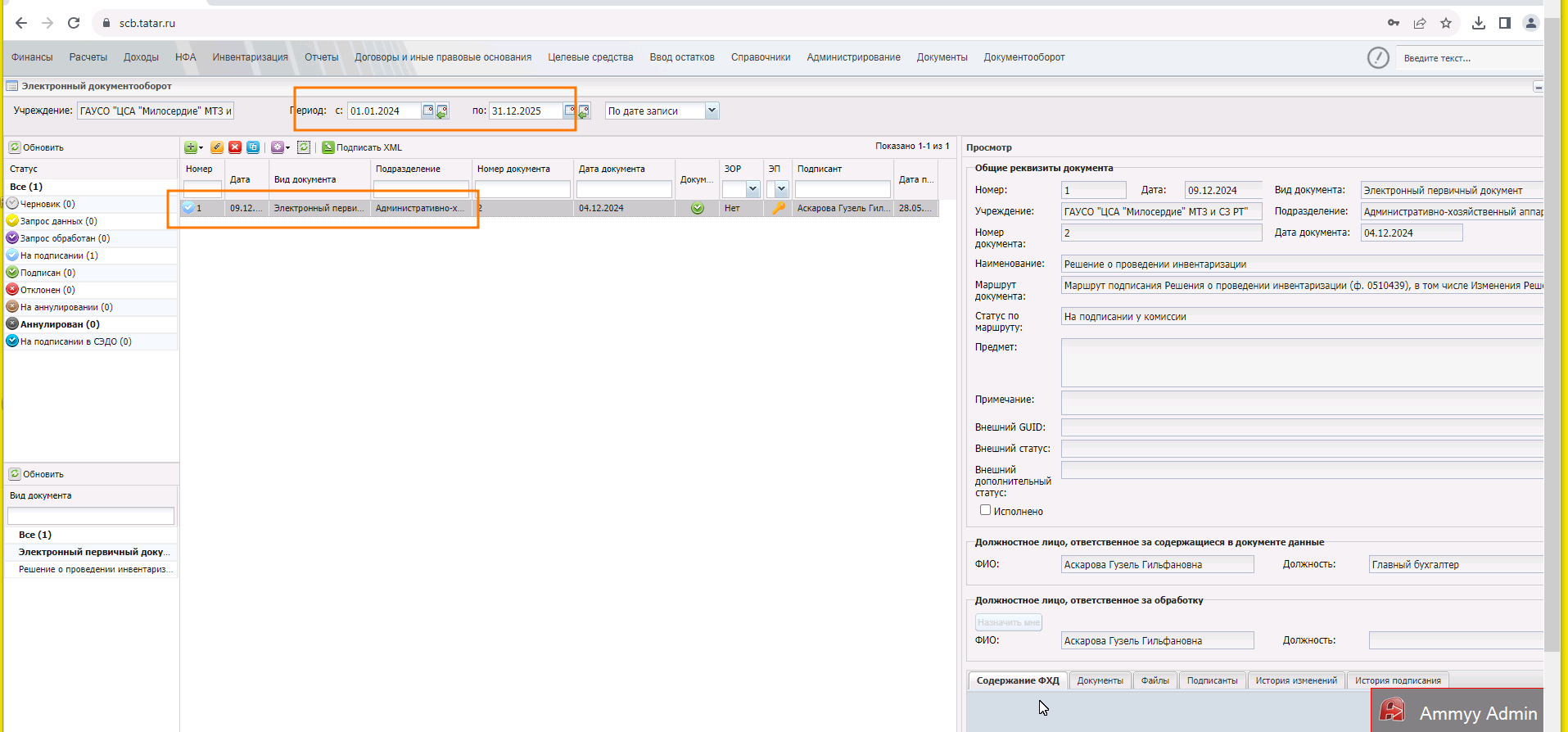Click the orange edit pencil icon
Image resolution: width=1568 pixels, height=732 pixels.
click(217, 147)
